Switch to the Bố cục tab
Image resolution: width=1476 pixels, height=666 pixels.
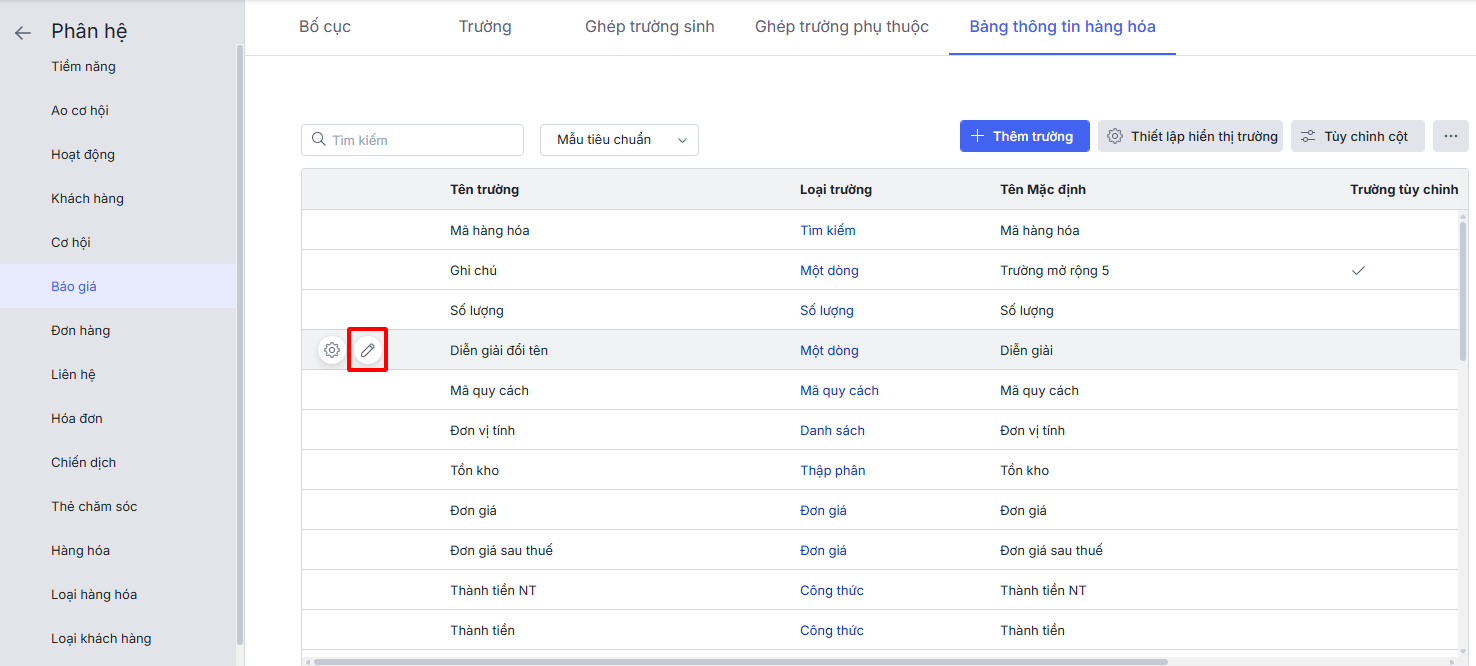click(x=325, y=27)
